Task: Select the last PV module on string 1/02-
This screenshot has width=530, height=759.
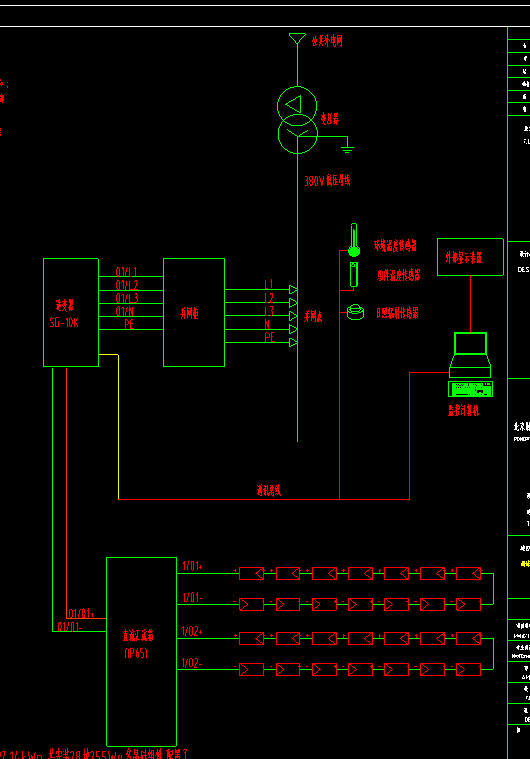Action: [x=469, y=669]
